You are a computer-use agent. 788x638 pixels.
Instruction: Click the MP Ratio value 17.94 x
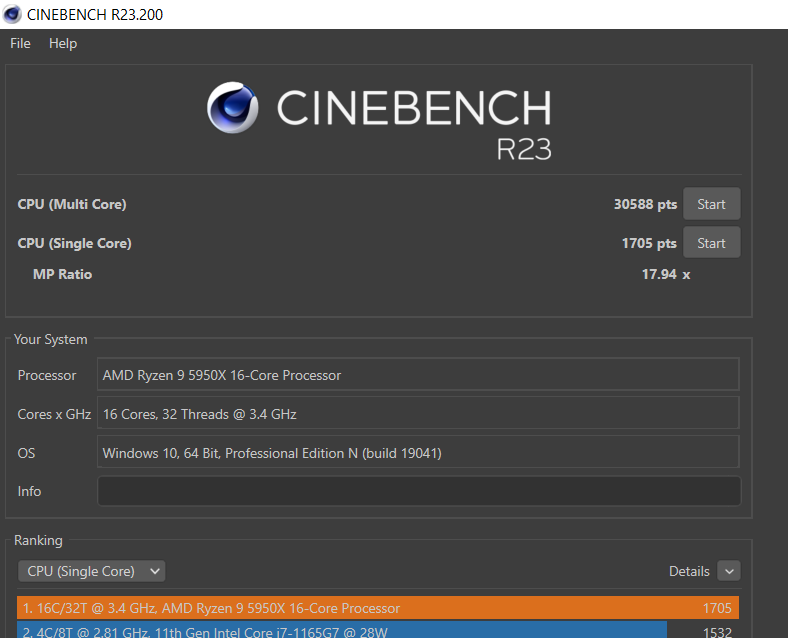coord(666,274)
